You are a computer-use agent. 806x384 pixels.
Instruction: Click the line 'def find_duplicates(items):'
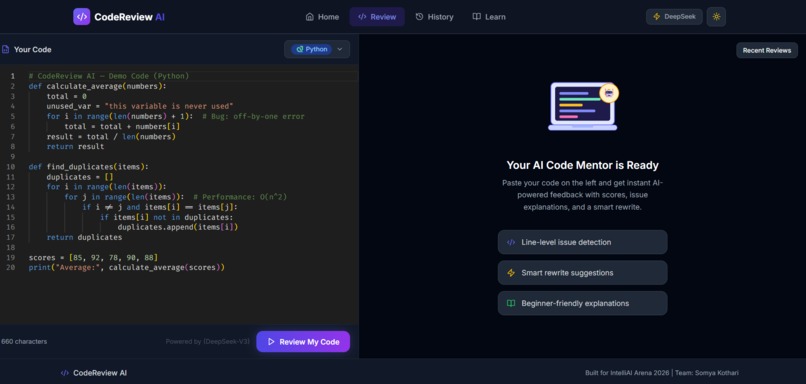point(88,167)
